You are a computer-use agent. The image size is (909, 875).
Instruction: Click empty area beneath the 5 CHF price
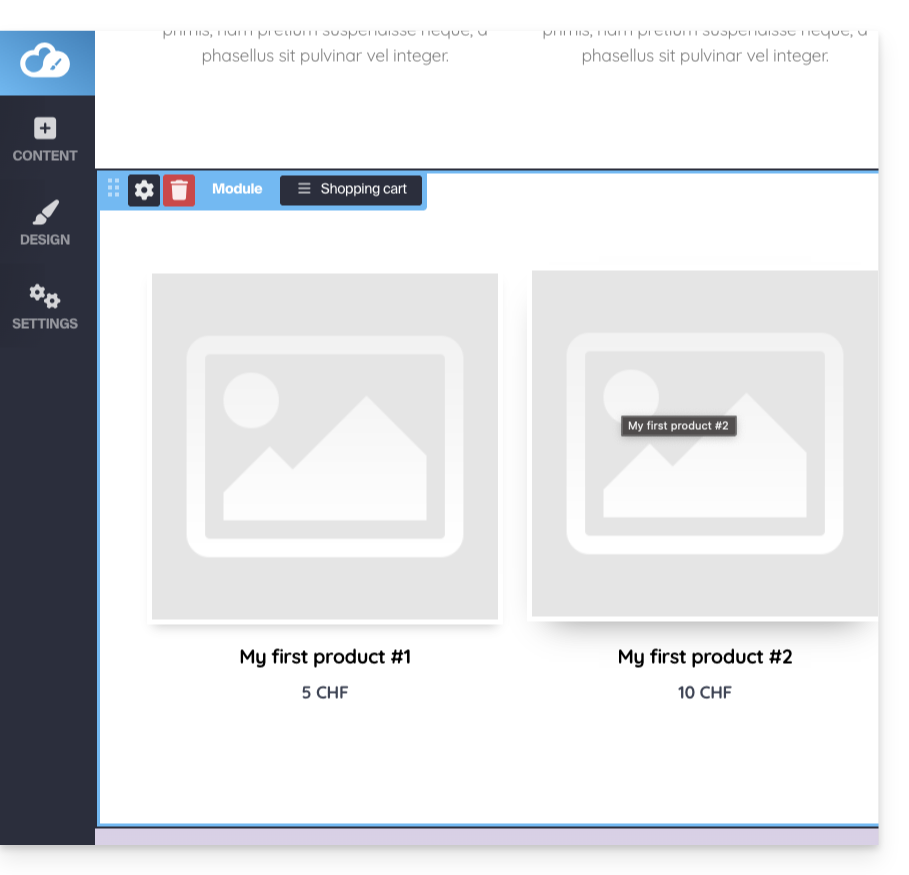click(x=325, y=760)
